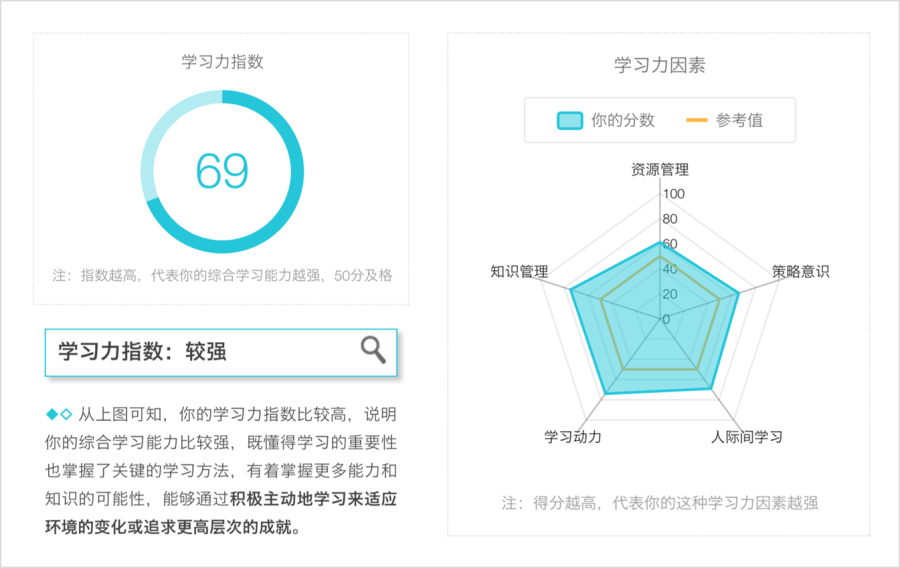The height and width of the screenshot is (568, 900).
Task: Click the bold 积极主动地学习来适应 text
Action: [x=313, y=499]
